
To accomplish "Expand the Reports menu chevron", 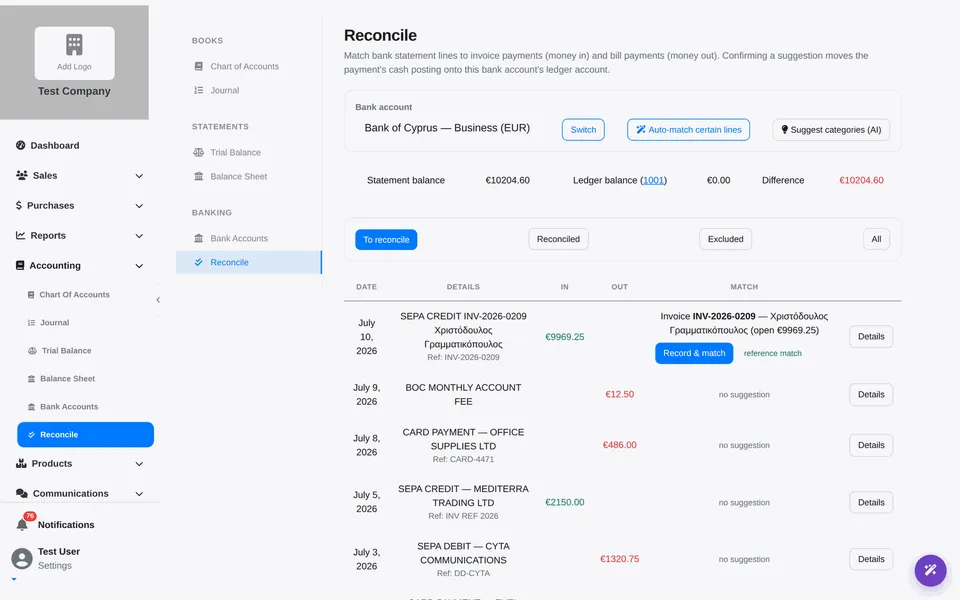I will click(x=139, y=236).
